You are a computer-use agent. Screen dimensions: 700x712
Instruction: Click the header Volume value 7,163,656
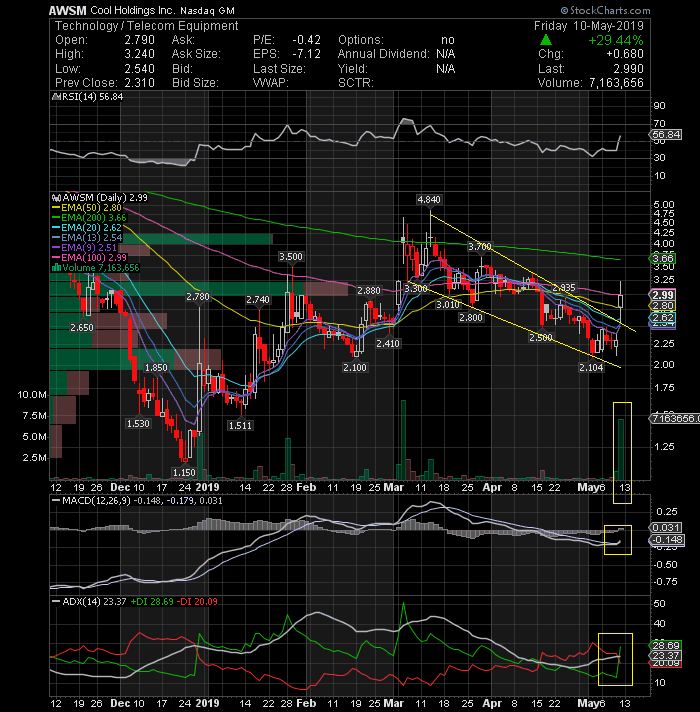pyautogui.click(x=616, y=83)
